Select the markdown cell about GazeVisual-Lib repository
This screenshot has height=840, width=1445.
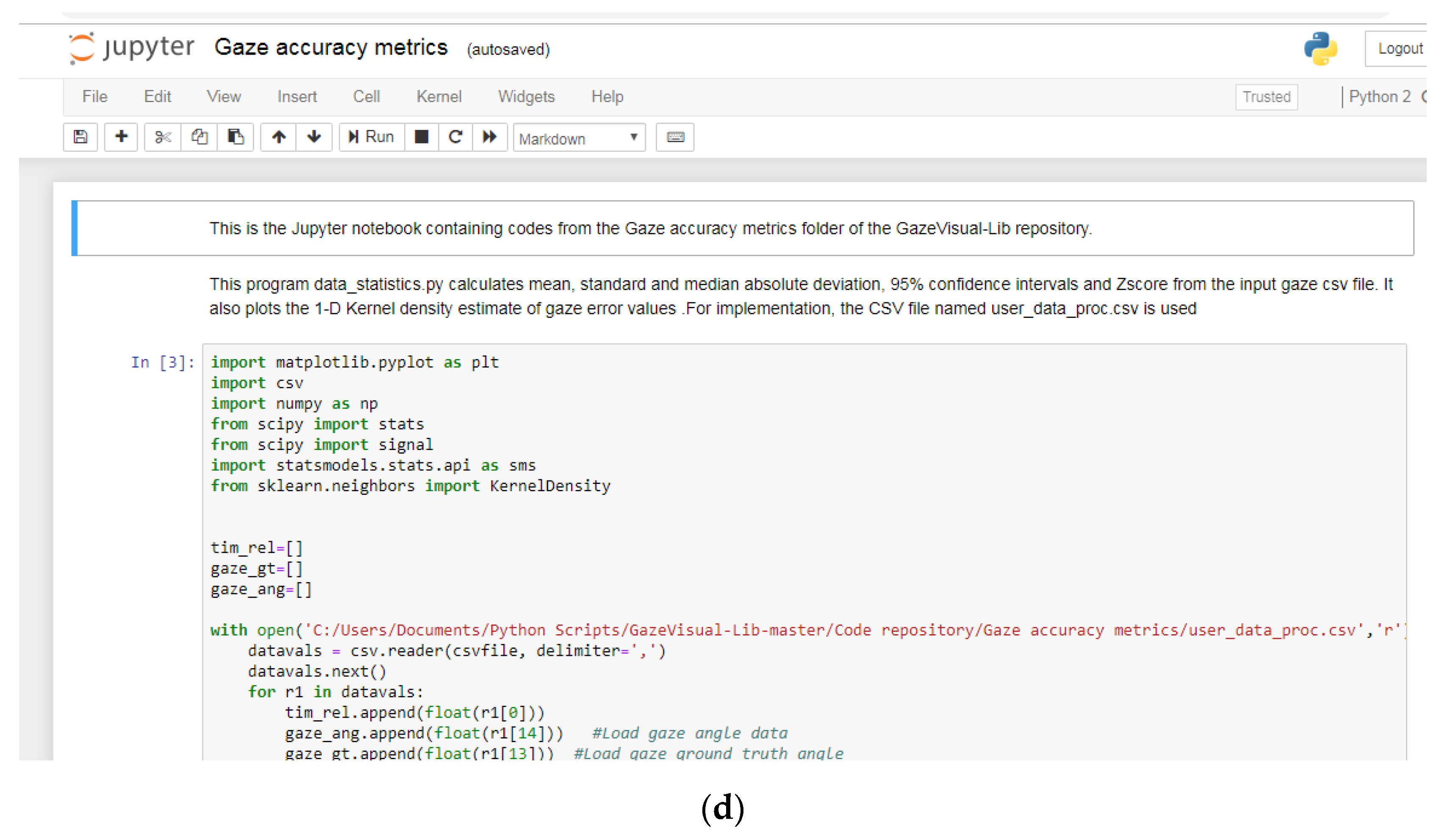[743, 228]
